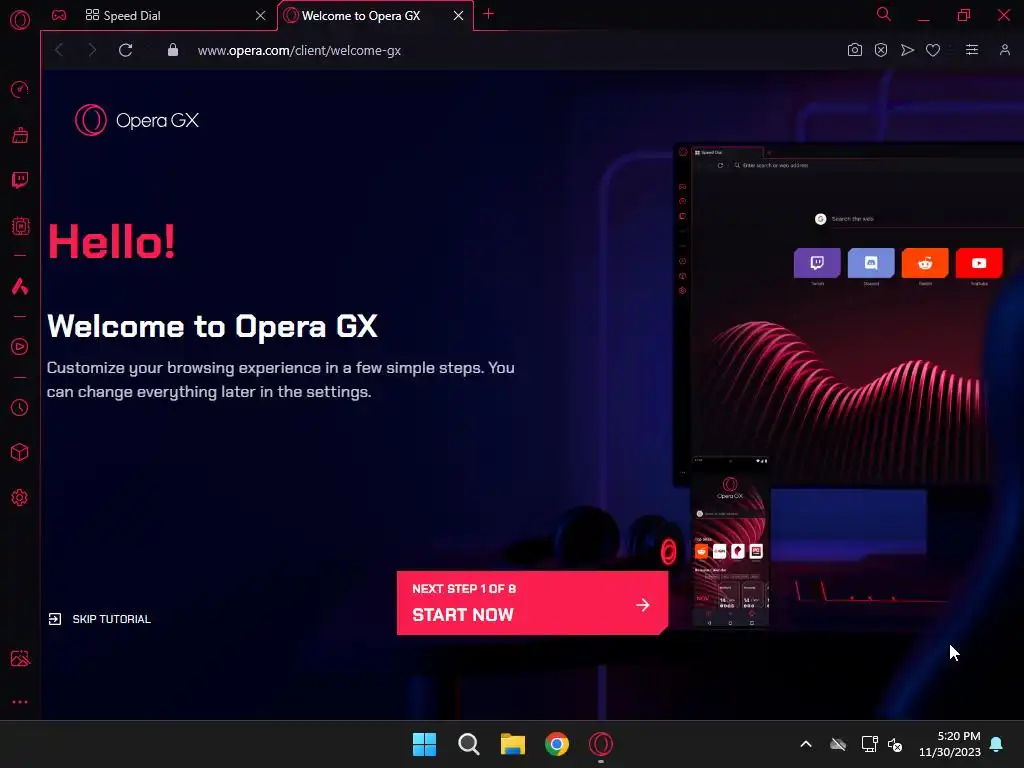
Task: Open Extensions cube icon in sidebar
Action: pyautogui.click(x=20, y=452)
